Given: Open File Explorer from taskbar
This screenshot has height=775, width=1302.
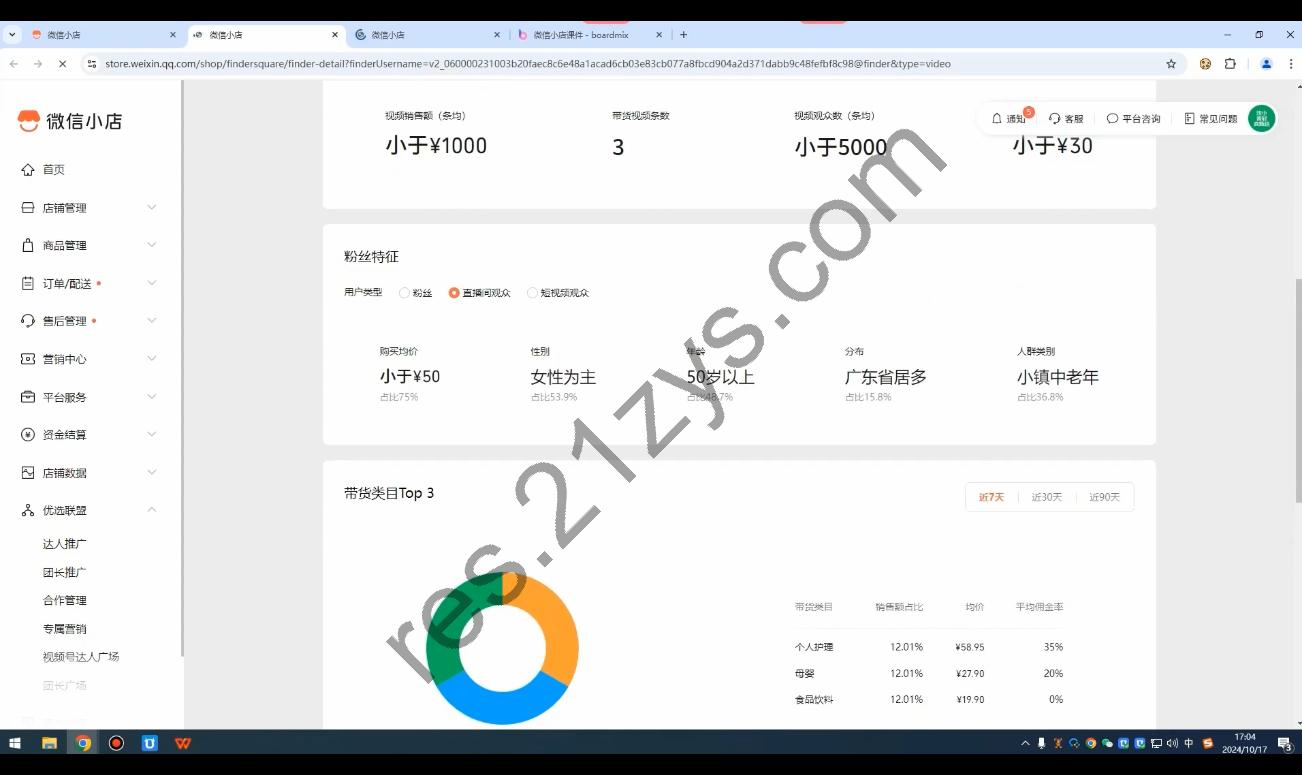Looking at the screenshot, I should pyautogui.click(x=49, y=743).
